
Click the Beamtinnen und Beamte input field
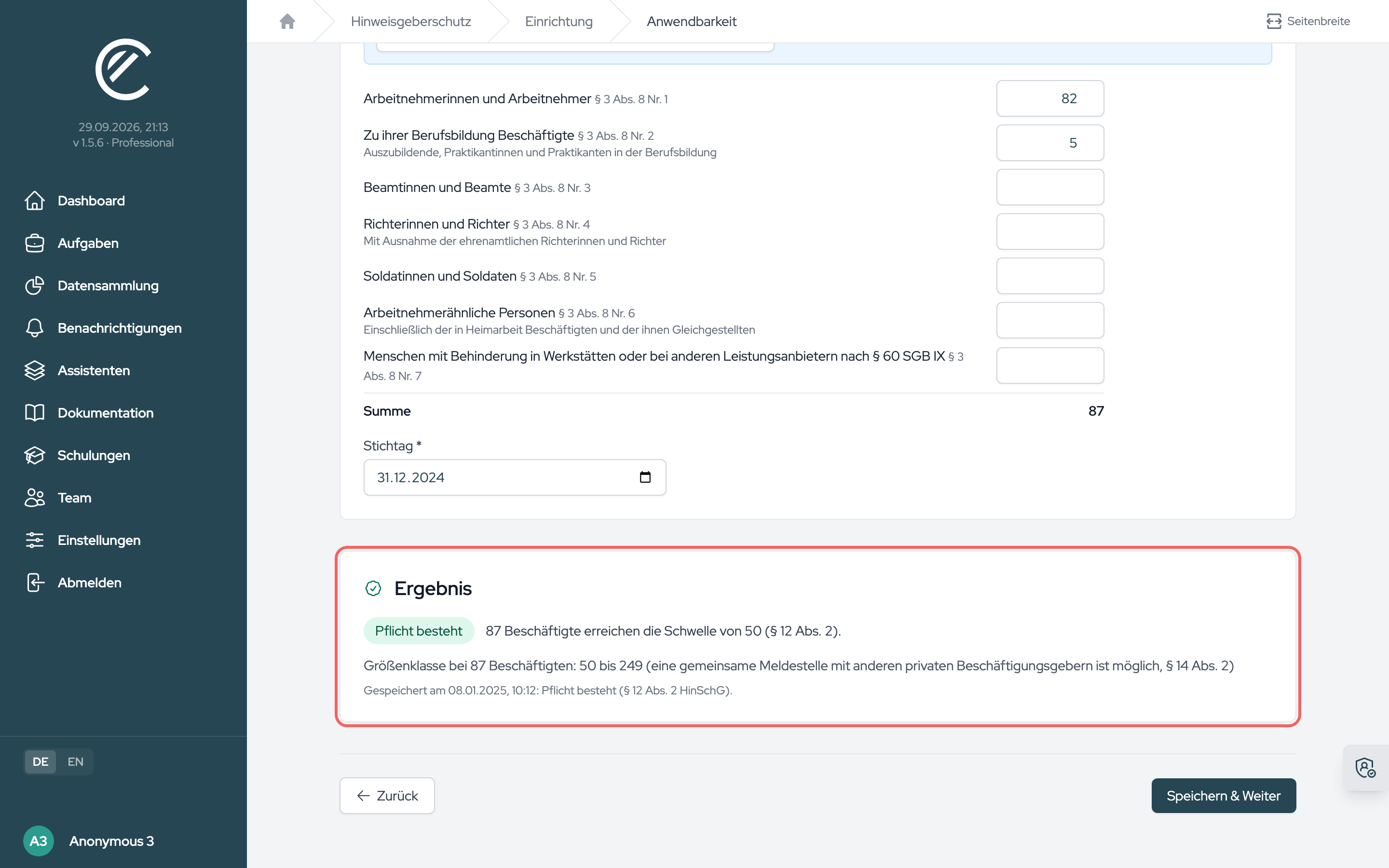pyautogui.click(x=1050, y=187)
